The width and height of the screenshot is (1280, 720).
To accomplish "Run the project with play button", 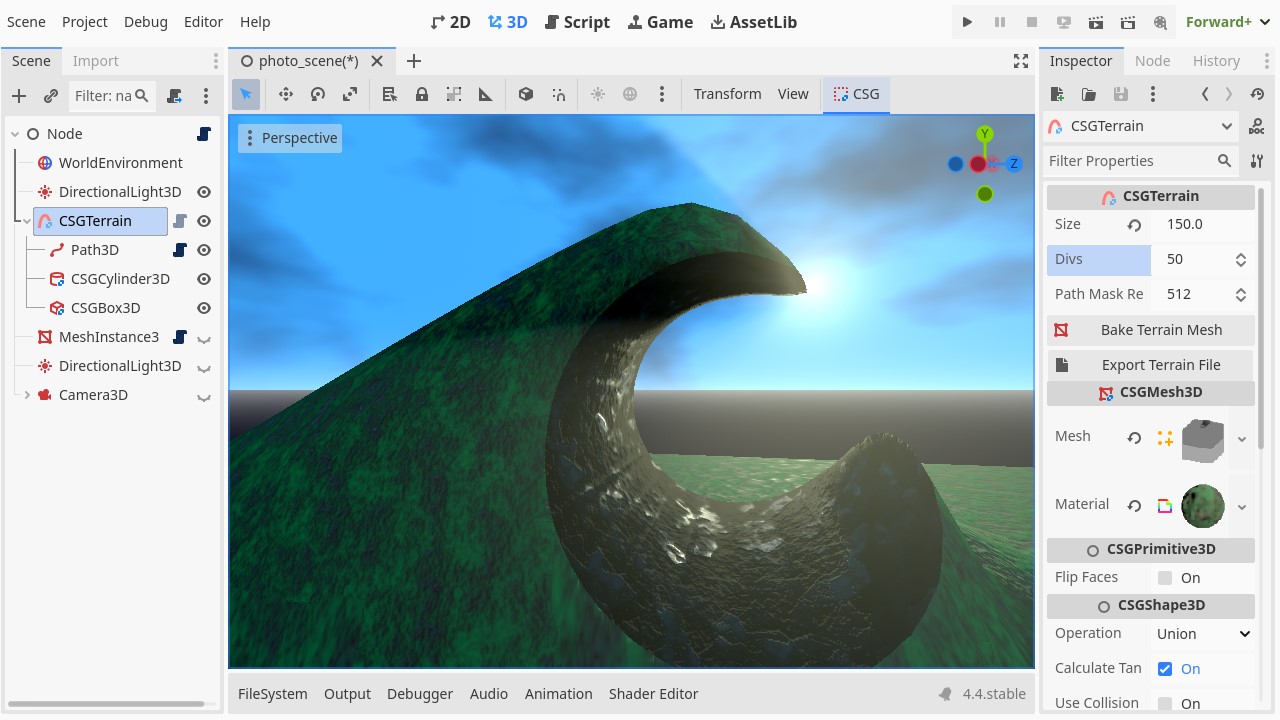I will pos(967,22).
